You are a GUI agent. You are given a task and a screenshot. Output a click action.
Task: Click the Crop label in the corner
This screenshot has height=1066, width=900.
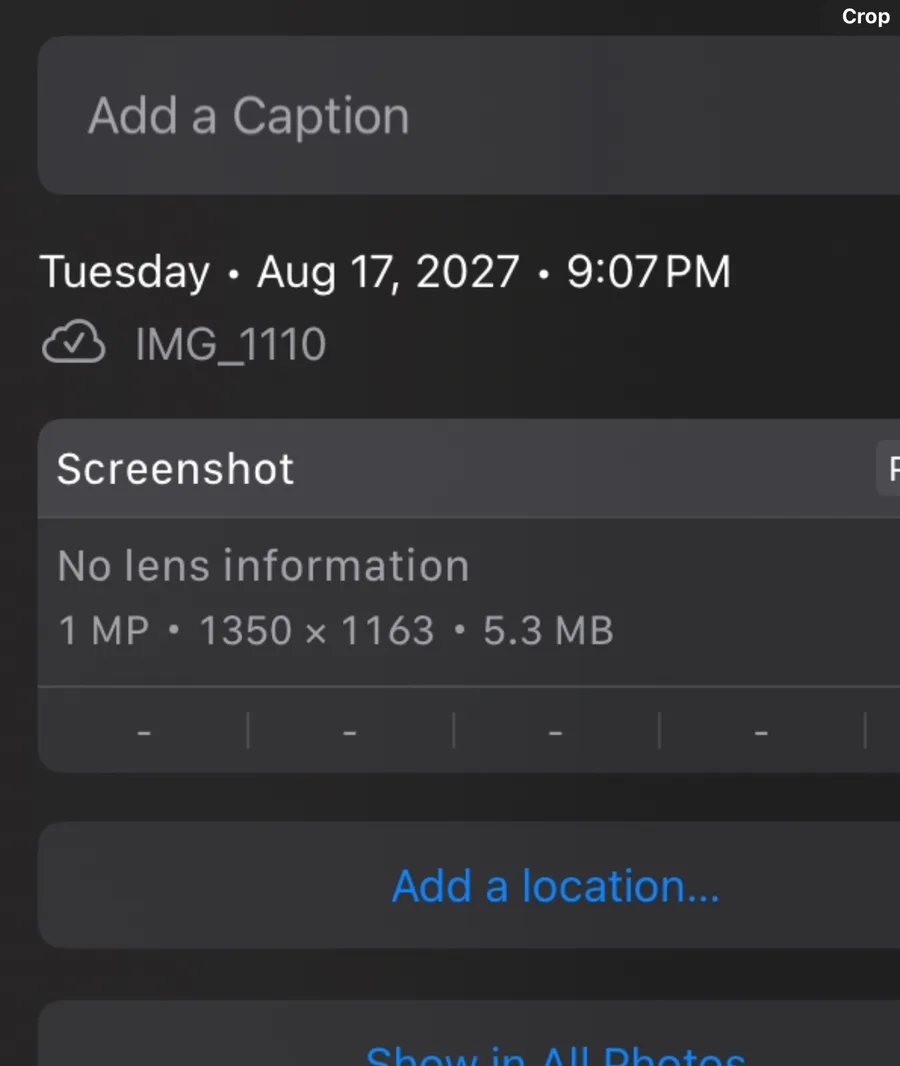click(865, 17)
